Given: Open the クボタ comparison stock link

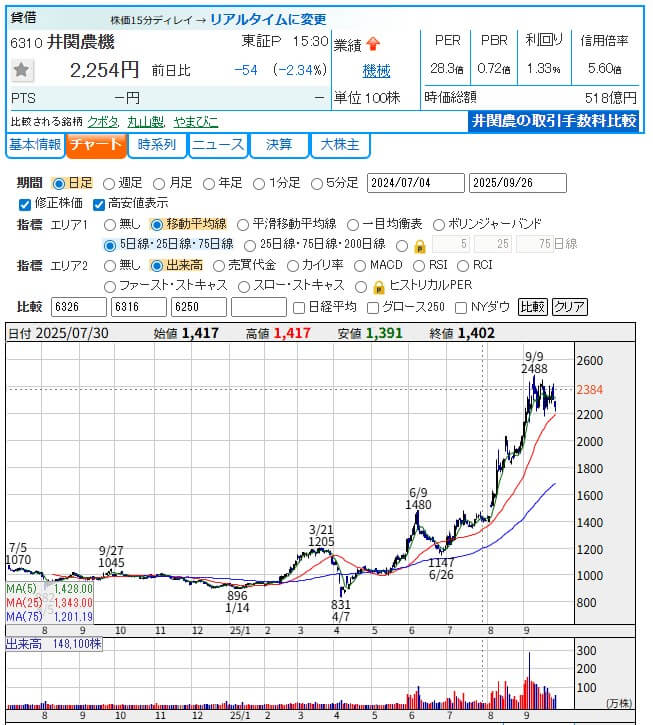Looking at the screenshot, I should (104, 121).
